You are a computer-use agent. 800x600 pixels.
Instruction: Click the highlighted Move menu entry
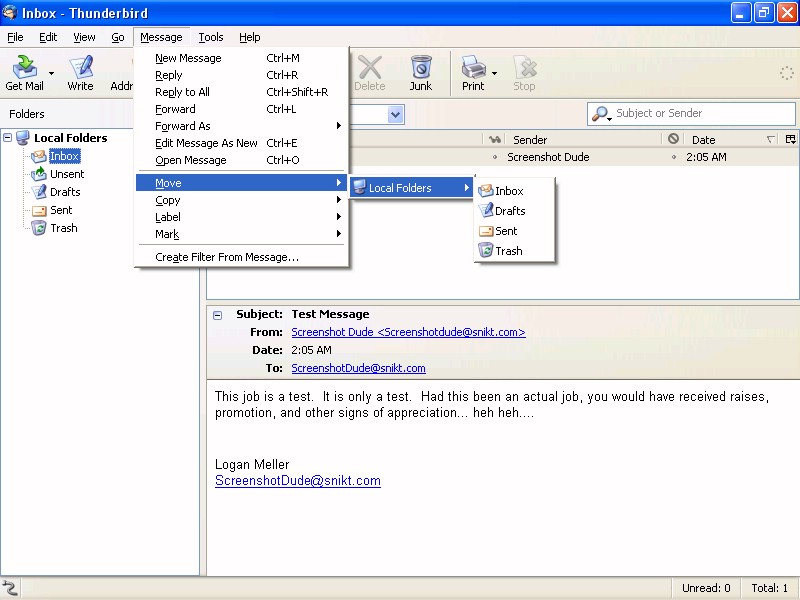click(242, 183)
